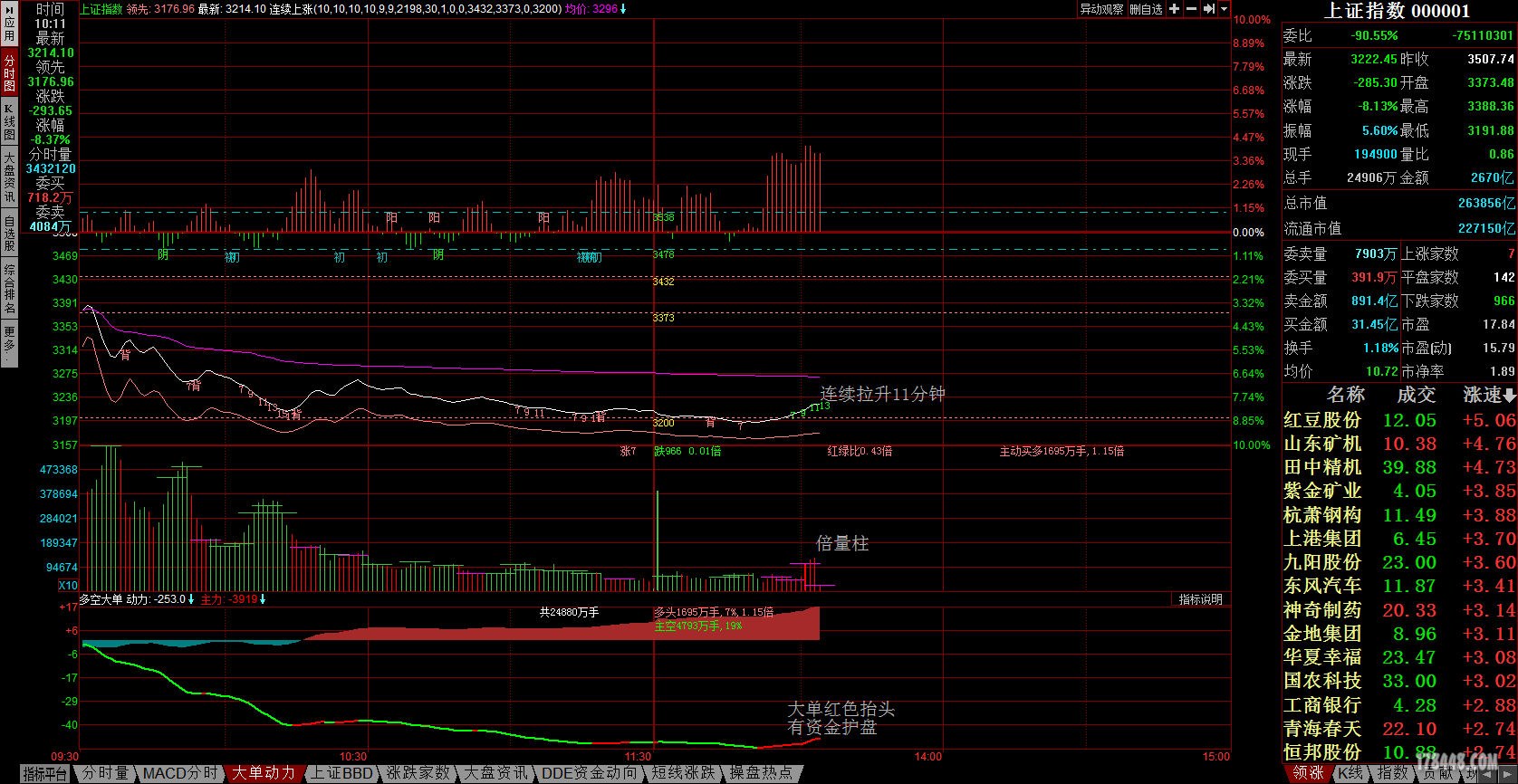Click 14:00 time axis label
Screen dimensions: 1518x784
pos(928,757)
